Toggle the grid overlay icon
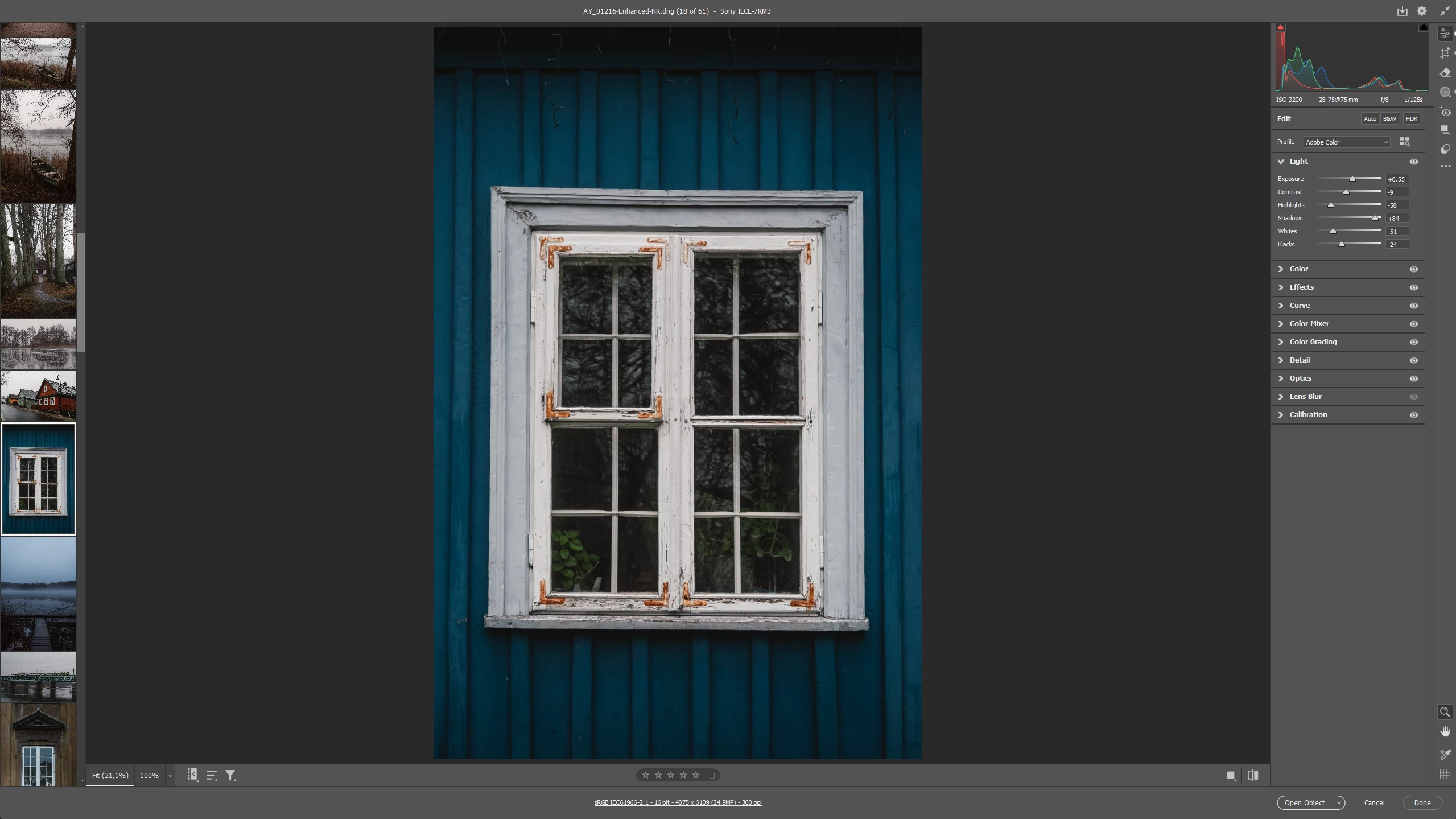 1444,774
